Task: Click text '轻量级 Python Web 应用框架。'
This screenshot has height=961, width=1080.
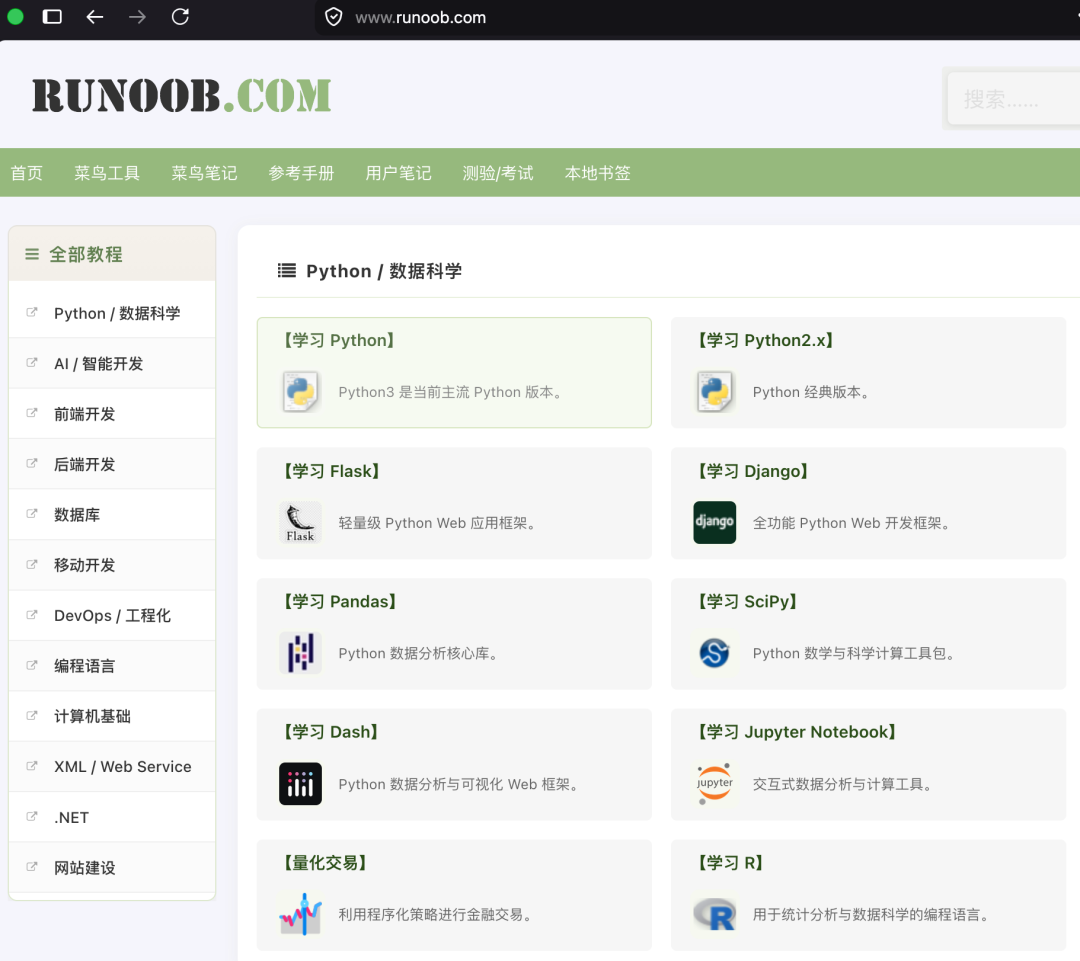Action: (x=439, y=523)
